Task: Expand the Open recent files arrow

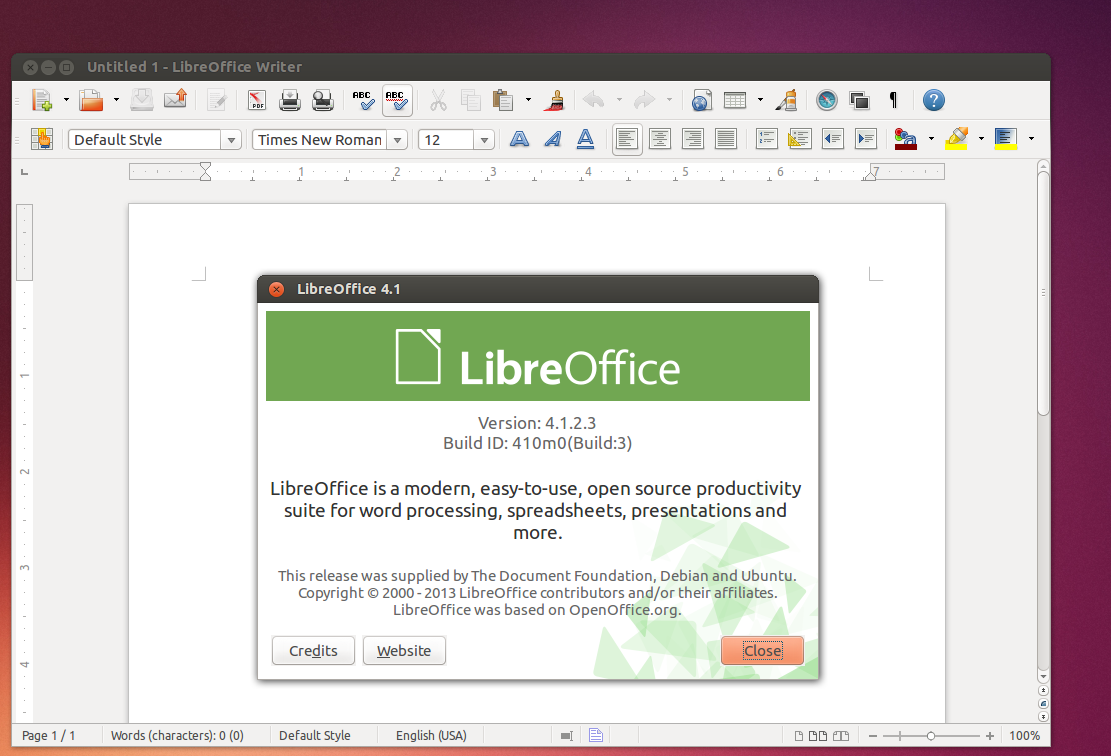Action: (116, 100)
